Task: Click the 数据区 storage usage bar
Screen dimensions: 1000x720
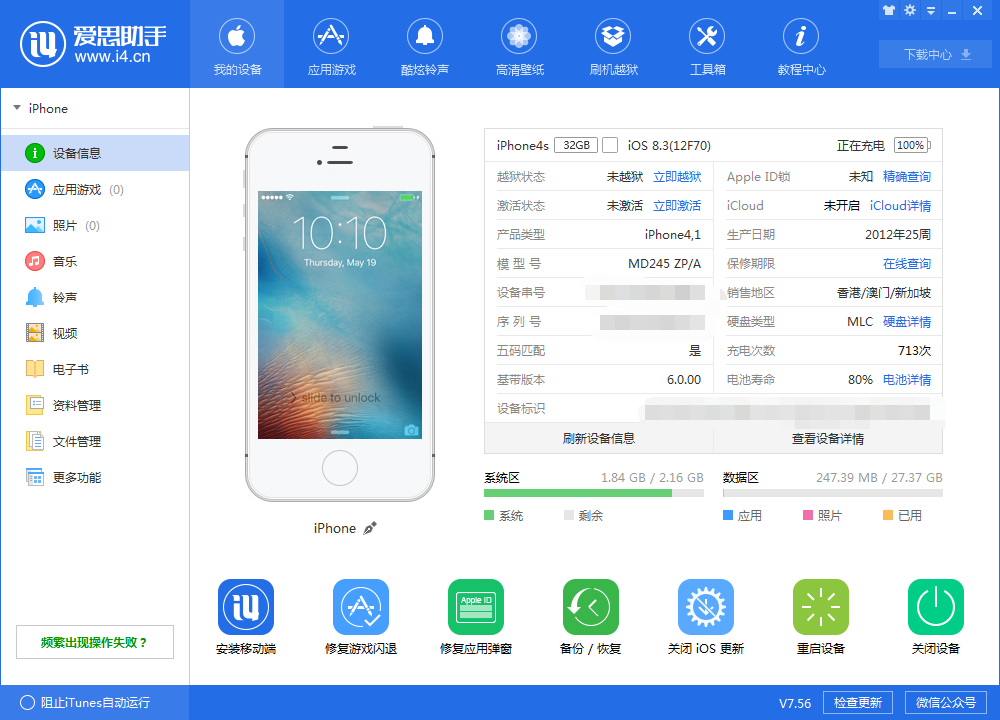Action: click(x=832, y=493)
